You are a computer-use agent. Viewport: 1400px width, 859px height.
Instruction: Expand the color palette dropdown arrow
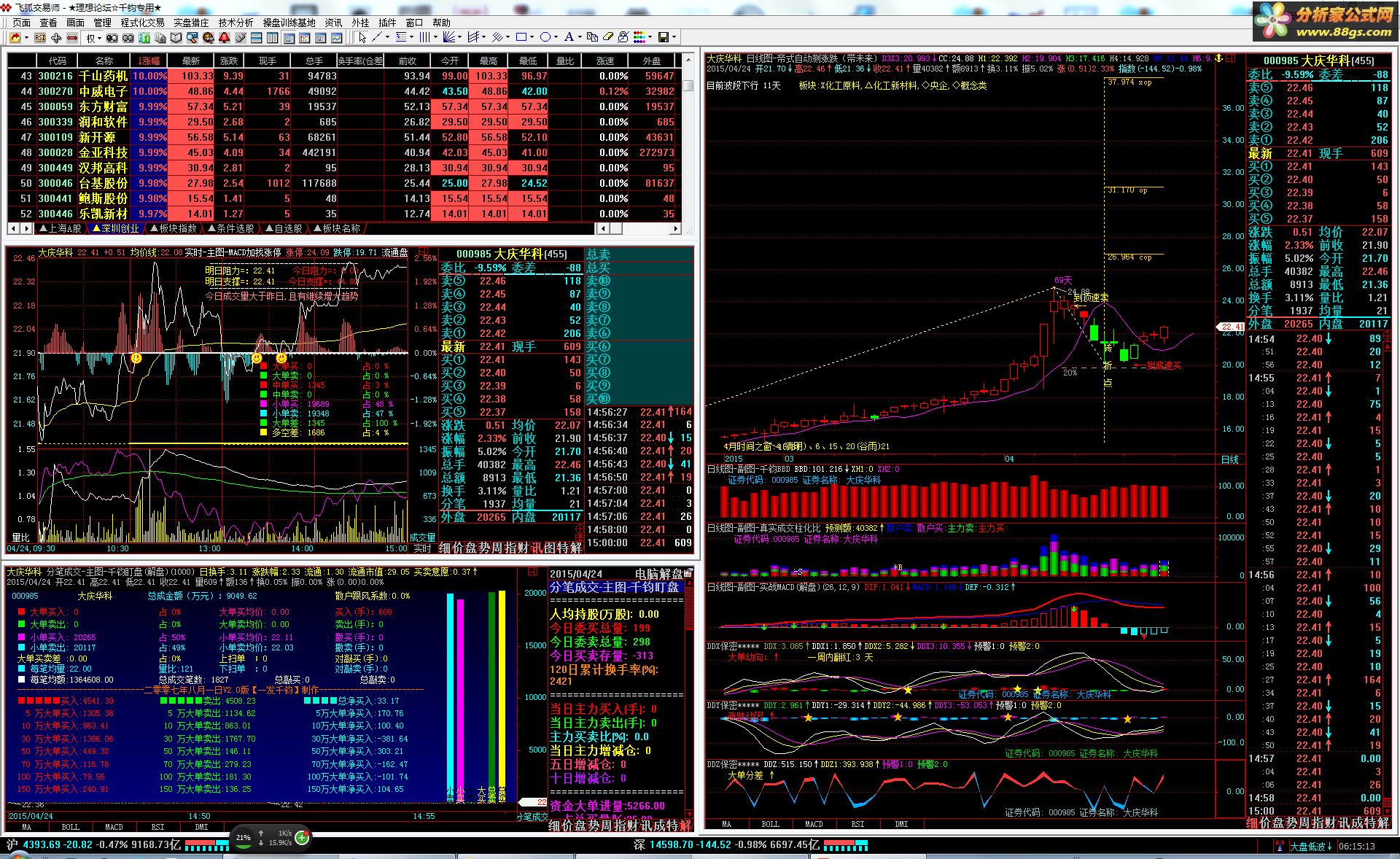pos(650,37)
